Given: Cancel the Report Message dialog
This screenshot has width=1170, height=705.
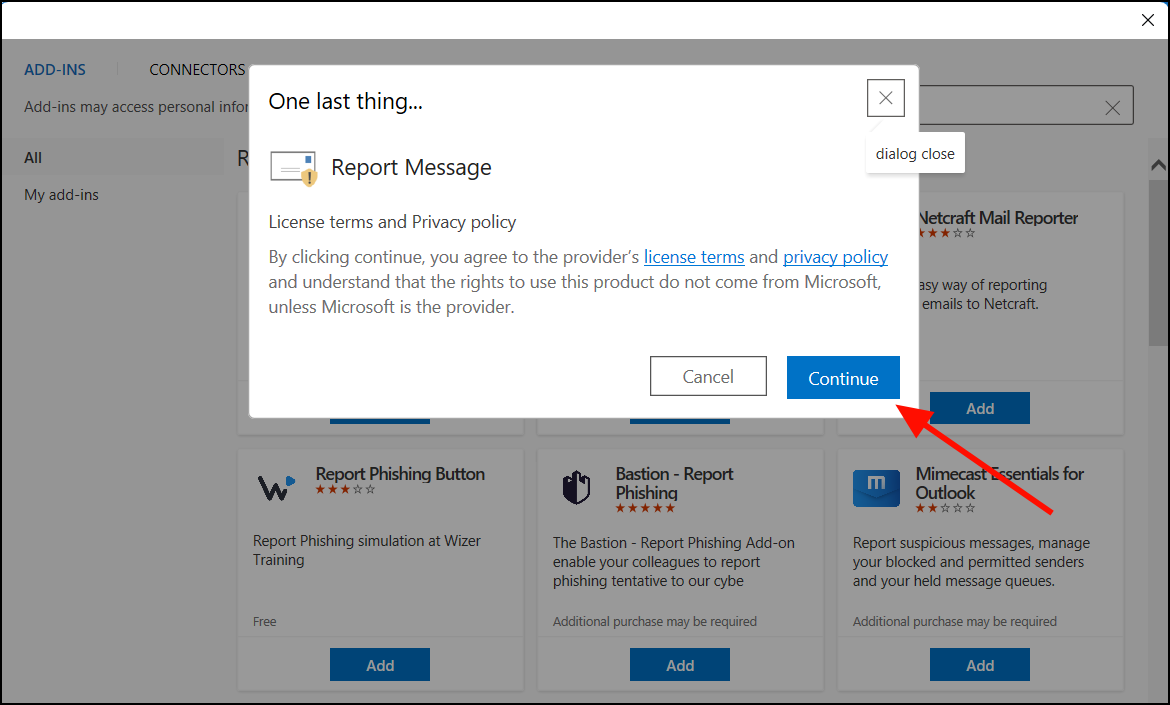Looking at the screenshot, I should pos(707,376).
